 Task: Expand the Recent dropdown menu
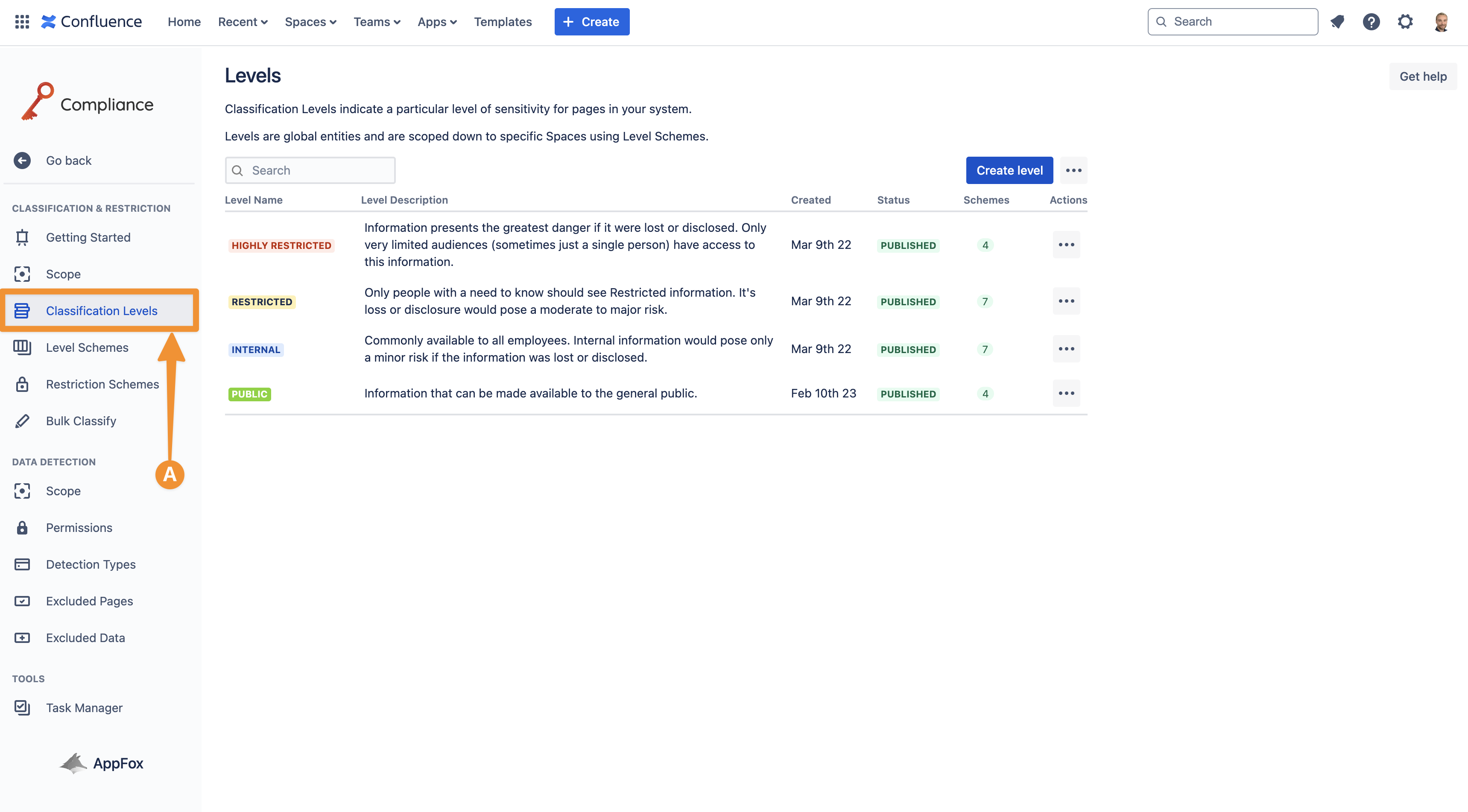click(242, 22)
